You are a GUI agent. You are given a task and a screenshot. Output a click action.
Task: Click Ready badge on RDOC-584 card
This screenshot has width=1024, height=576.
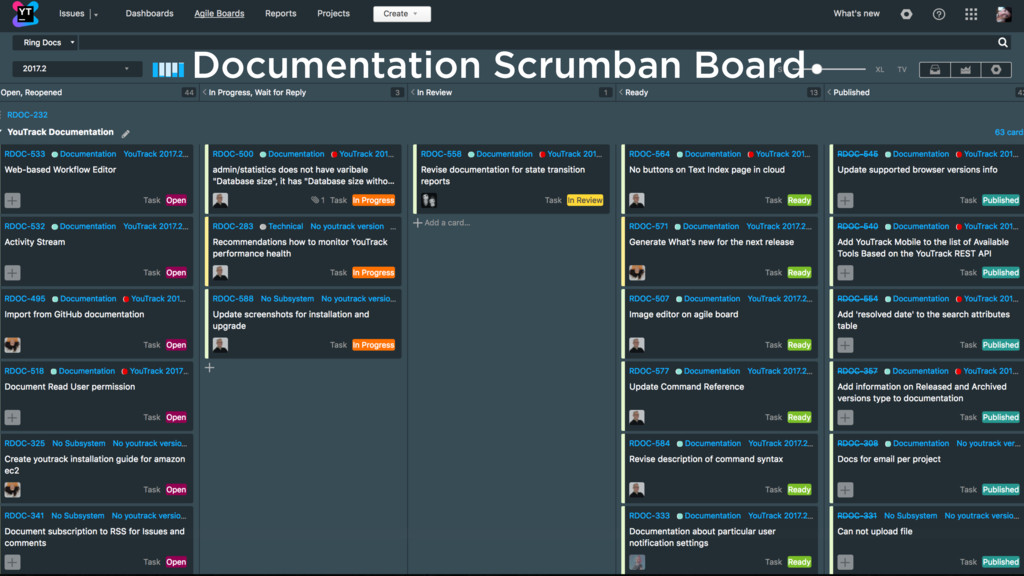point(799,490)
